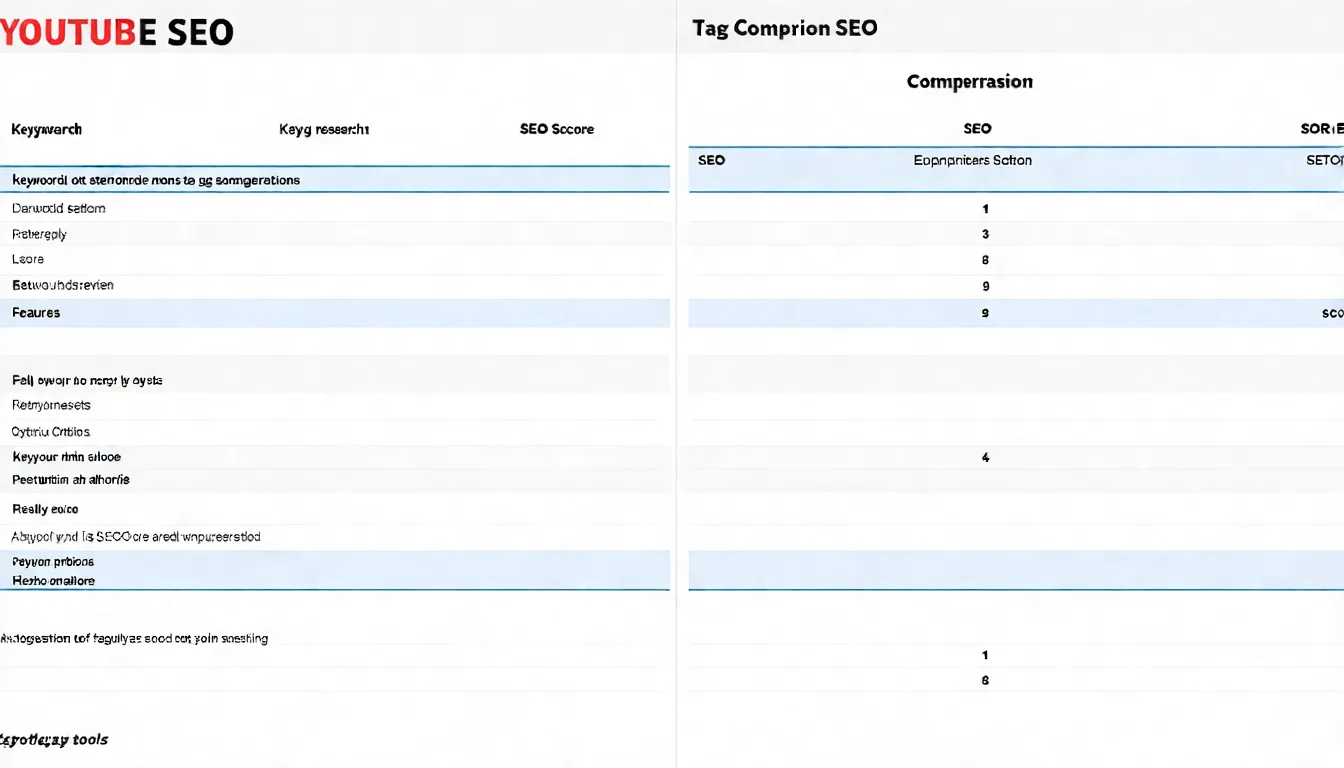The width and height of the screenshot is (1344, 768).
Task: Click the Hezho cmallore entry
Action: [x=53, y=581]
